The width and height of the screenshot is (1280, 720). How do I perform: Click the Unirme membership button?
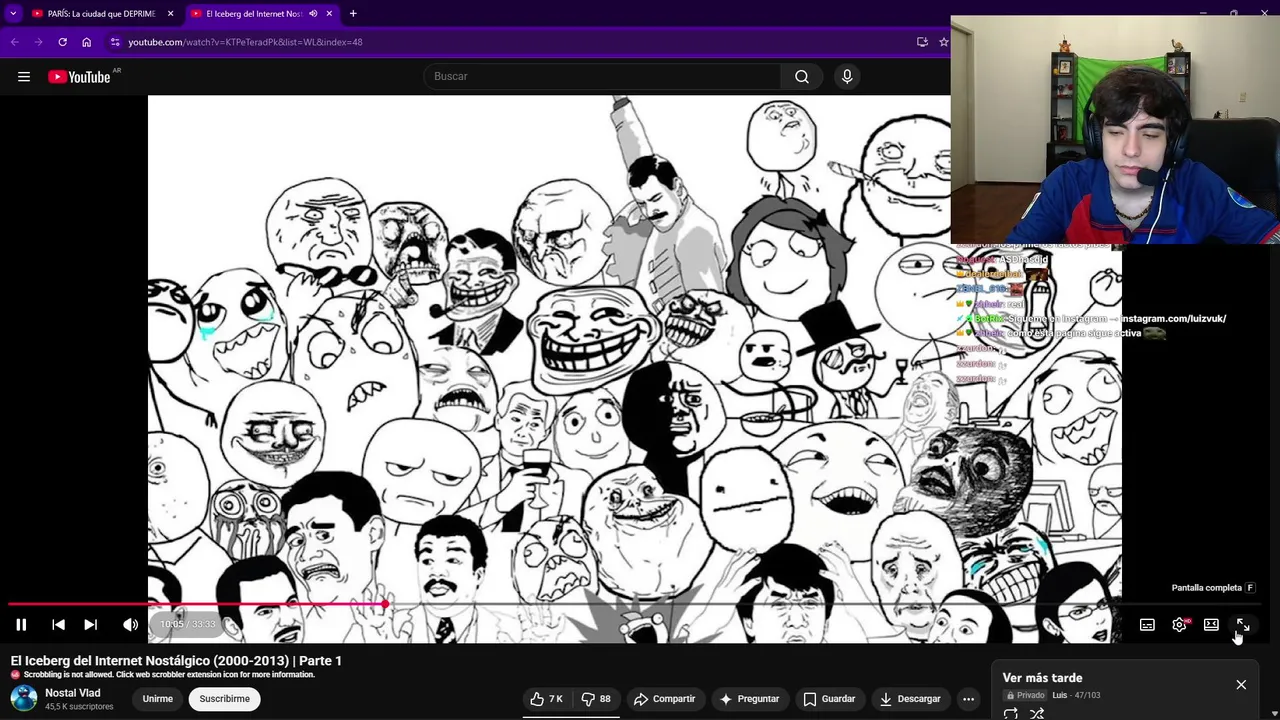pos(157,699)
